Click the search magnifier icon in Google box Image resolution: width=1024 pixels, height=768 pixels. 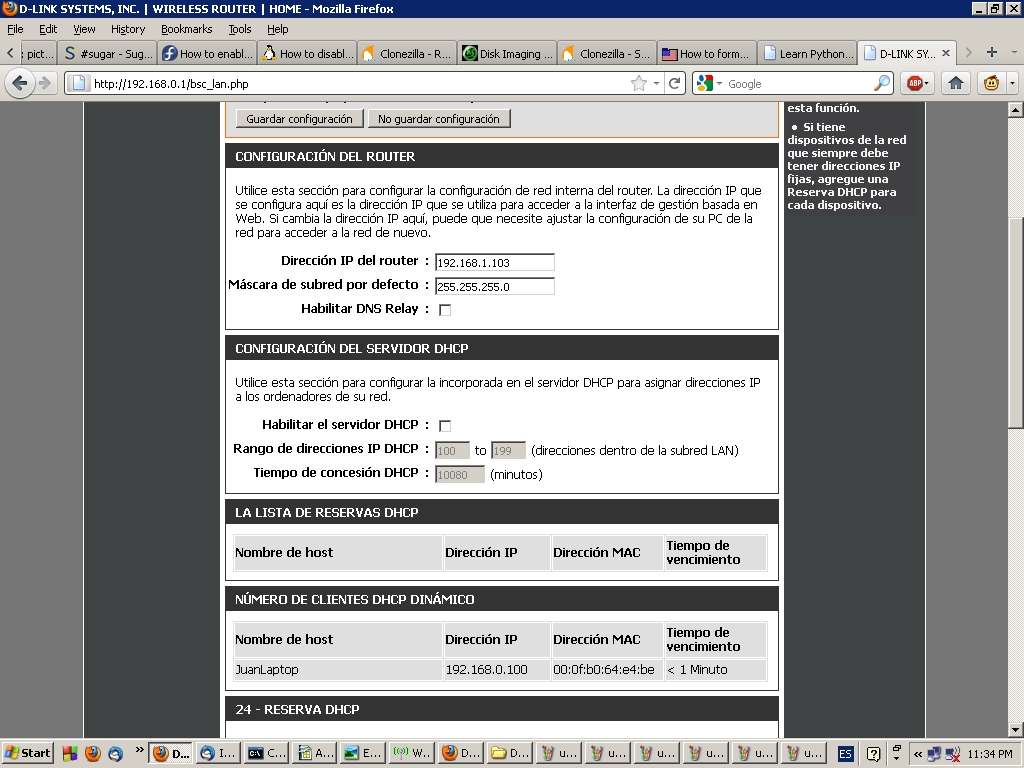[x=882, y=84]
